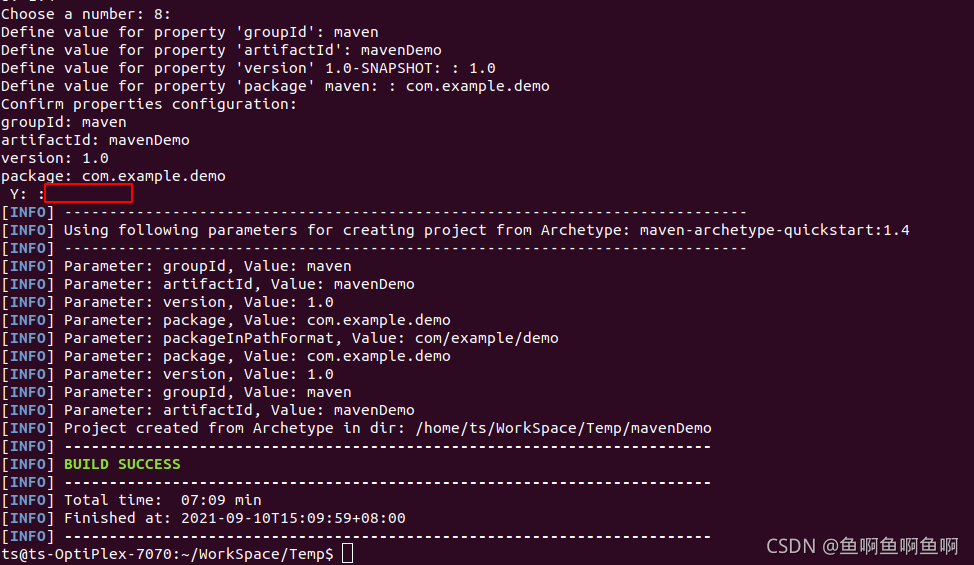Click inside the red box after Y:
Viewport: 974px width, 565px height.
click(88, 193)
